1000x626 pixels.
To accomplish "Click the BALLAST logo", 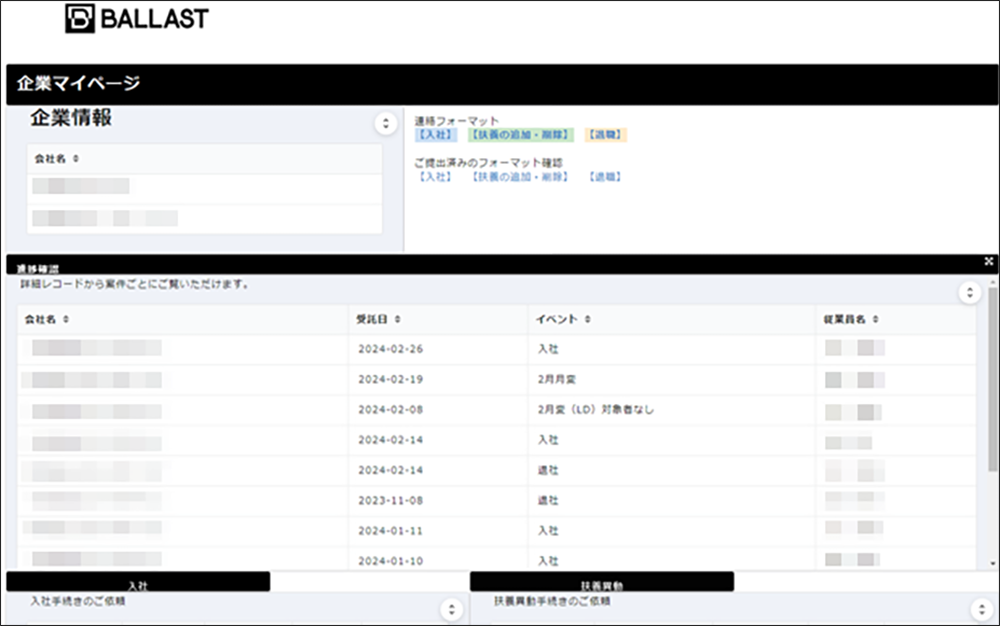I will click(x=137, y=18).
